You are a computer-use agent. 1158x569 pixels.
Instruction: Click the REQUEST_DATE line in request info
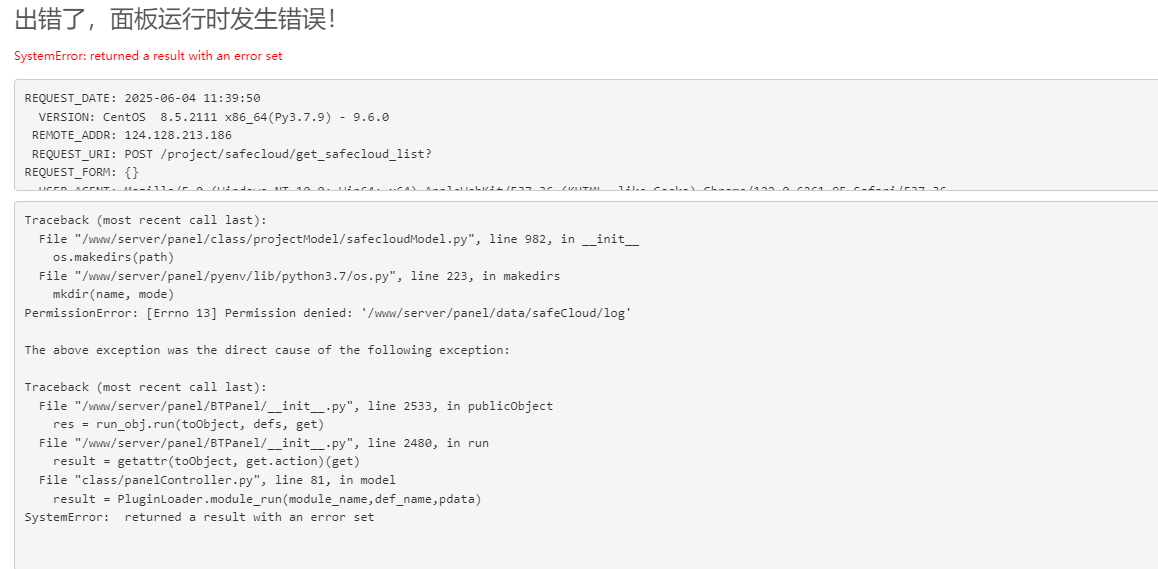pos(143,98)
